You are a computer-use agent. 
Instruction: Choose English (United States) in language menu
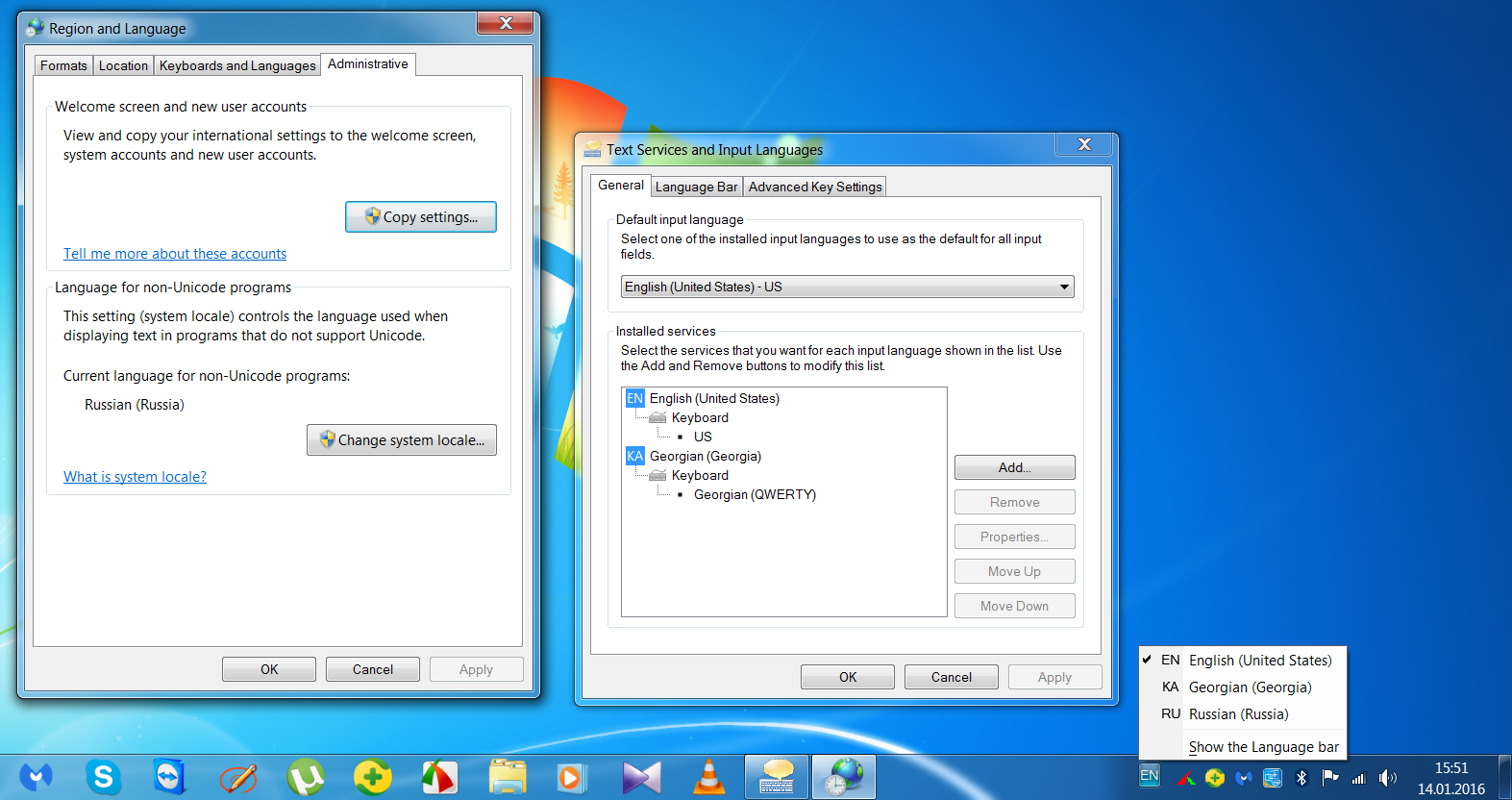pos(1243,660)
